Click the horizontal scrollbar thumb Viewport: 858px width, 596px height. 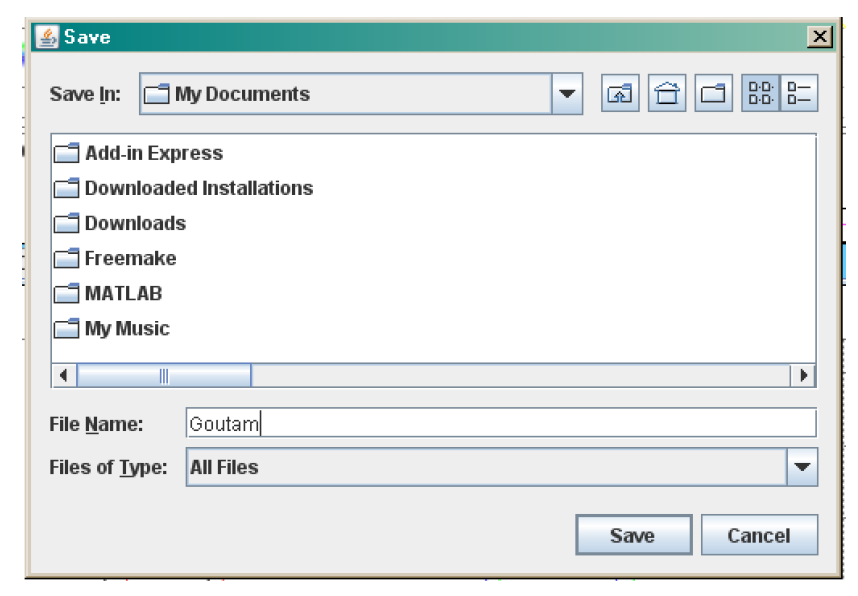(x=164, y=376)
